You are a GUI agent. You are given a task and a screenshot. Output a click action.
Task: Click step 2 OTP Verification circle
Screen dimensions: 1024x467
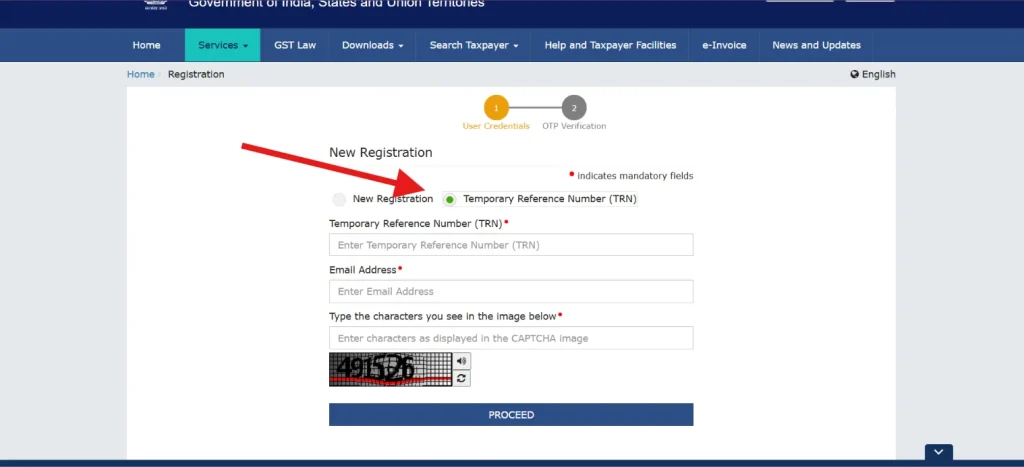point(573,108)
